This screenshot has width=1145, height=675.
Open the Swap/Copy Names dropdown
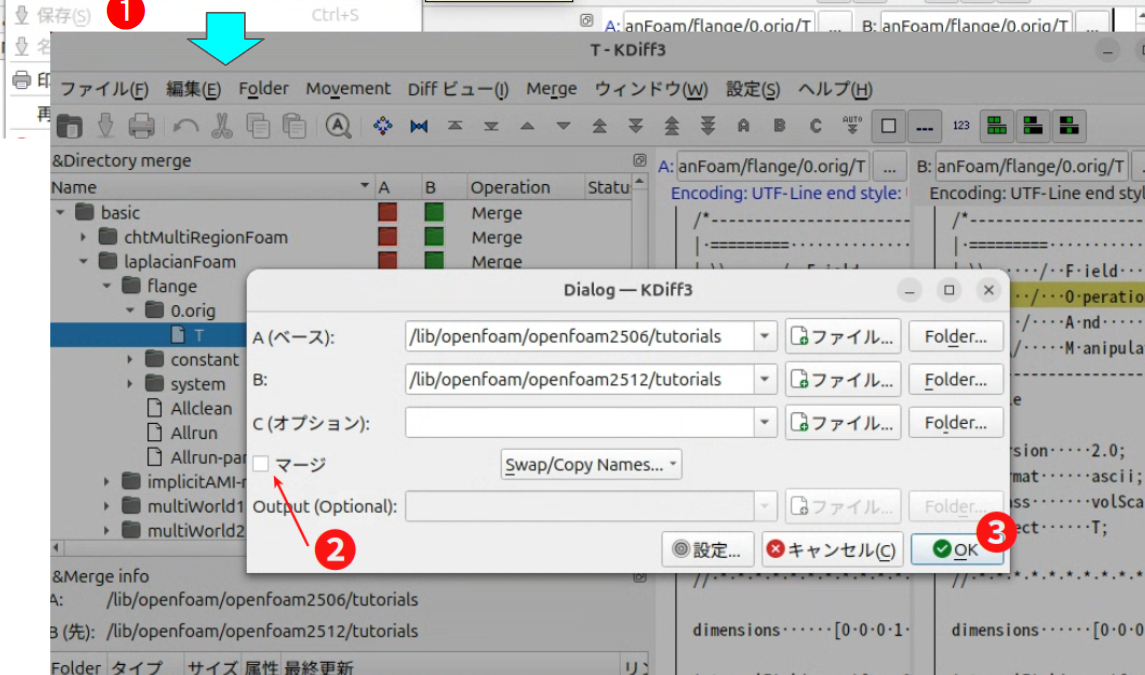click(591, 464)
